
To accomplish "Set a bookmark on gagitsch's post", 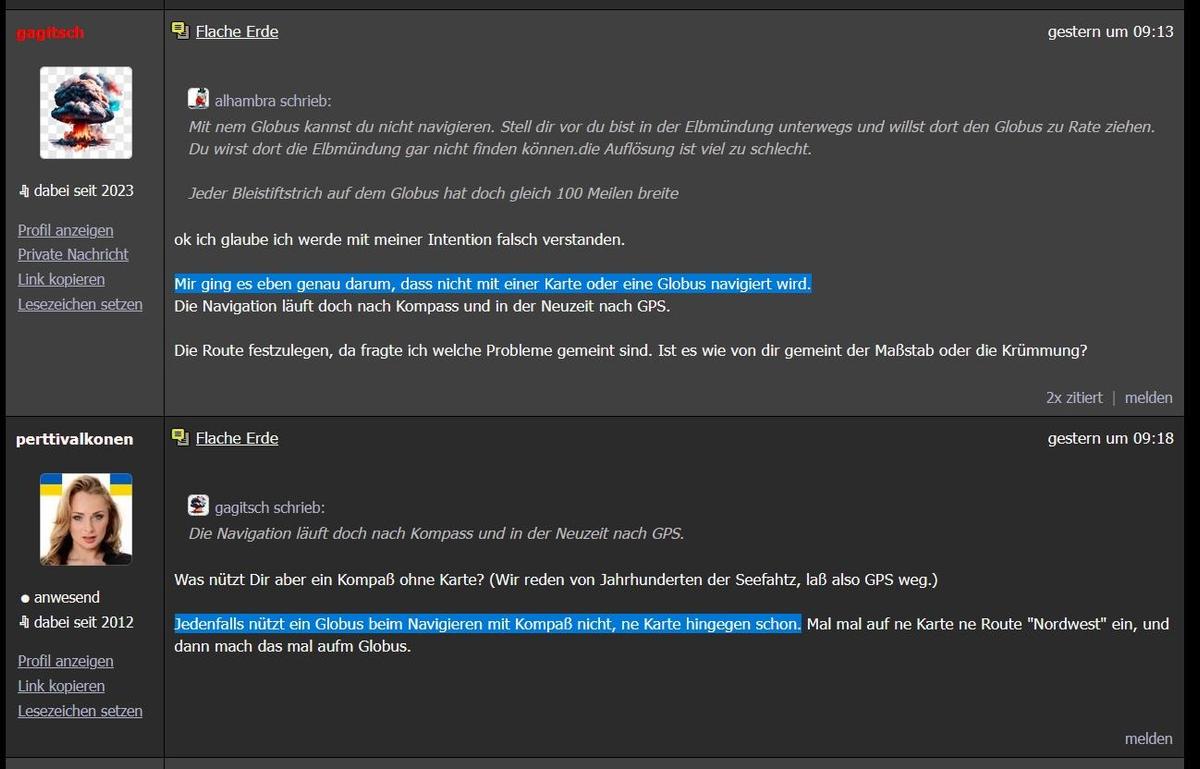I will click(80, 304).
